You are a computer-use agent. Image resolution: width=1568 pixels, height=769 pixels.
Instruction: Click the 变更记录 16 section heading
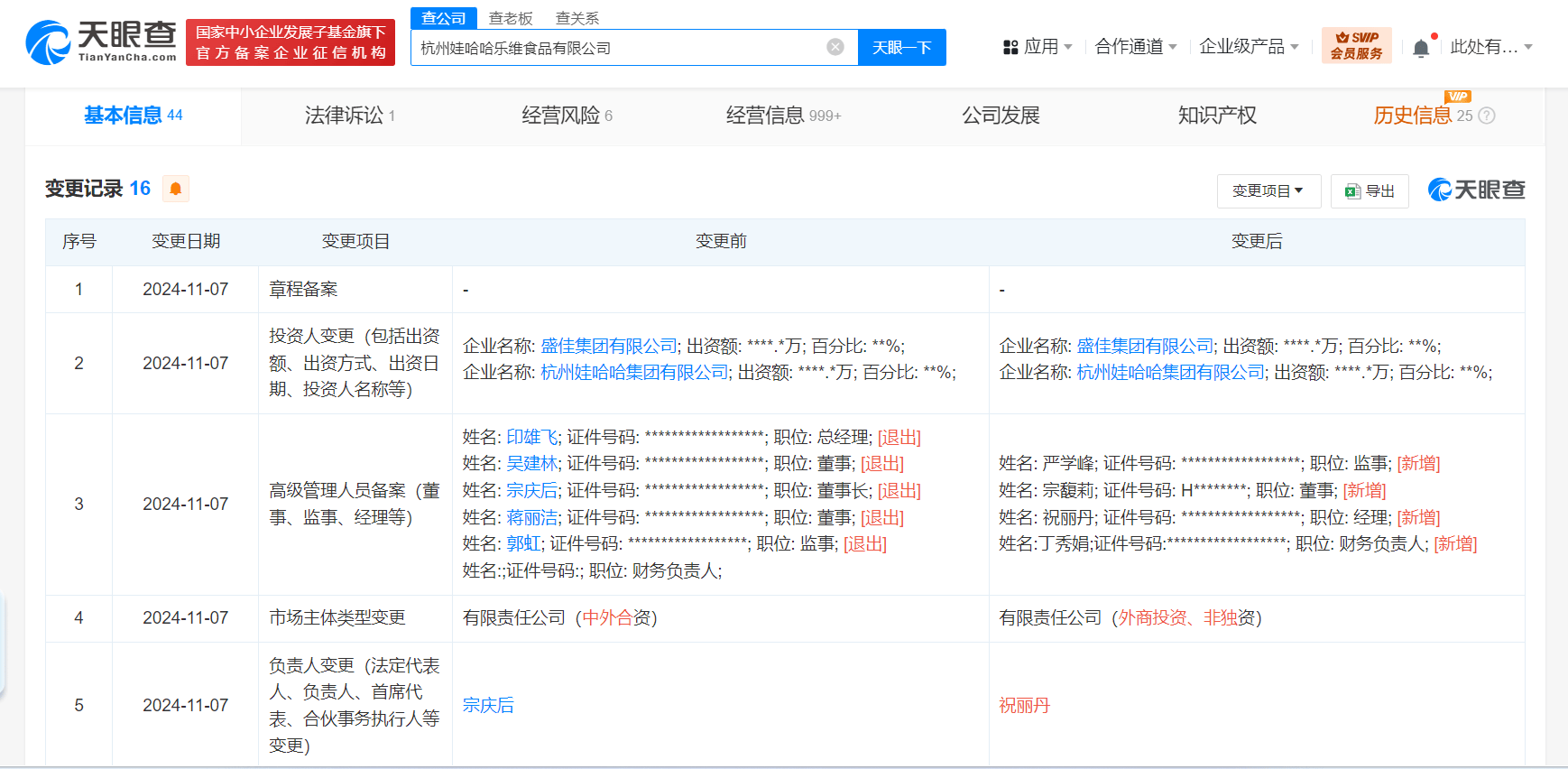97,189
